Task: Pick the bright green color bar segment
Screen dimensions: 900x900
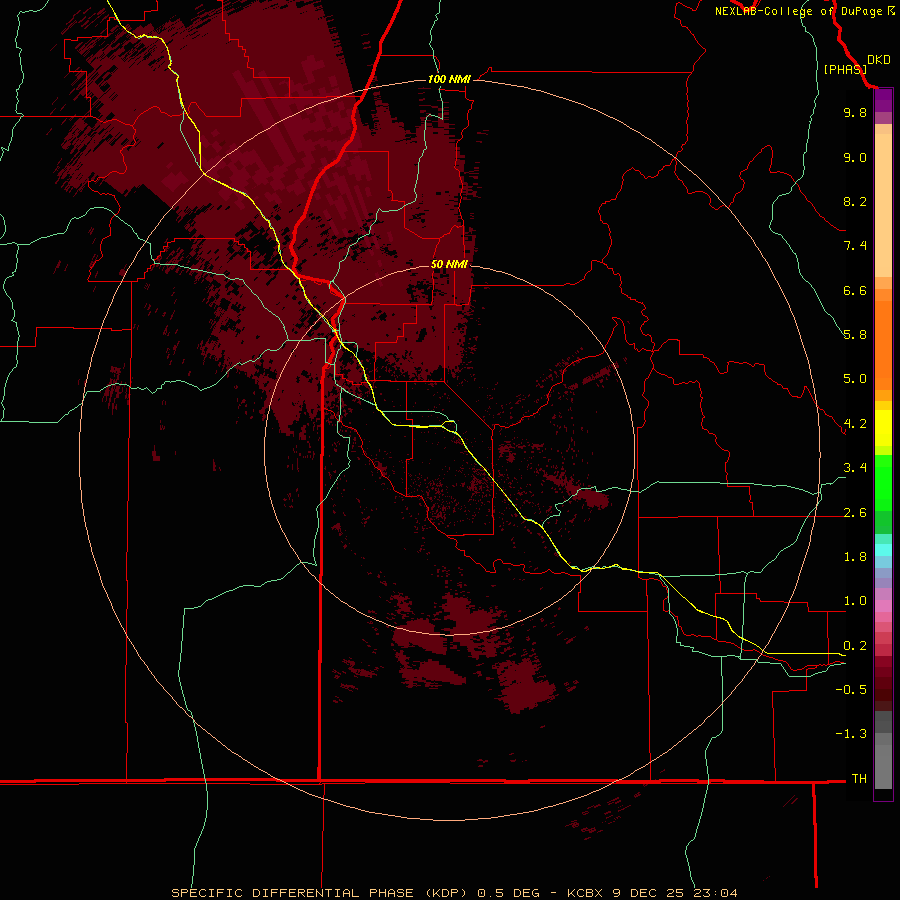Action: [883, 482]
